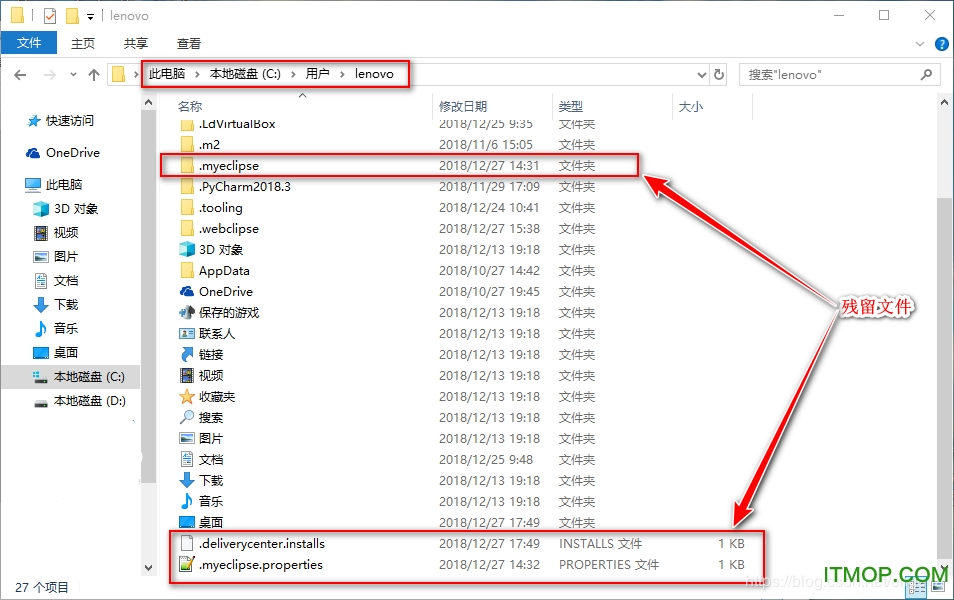Sort by the 修改日期 column header
Viewport: 954px width, 600px height.
pyautogui.click(x=463, y=106)
